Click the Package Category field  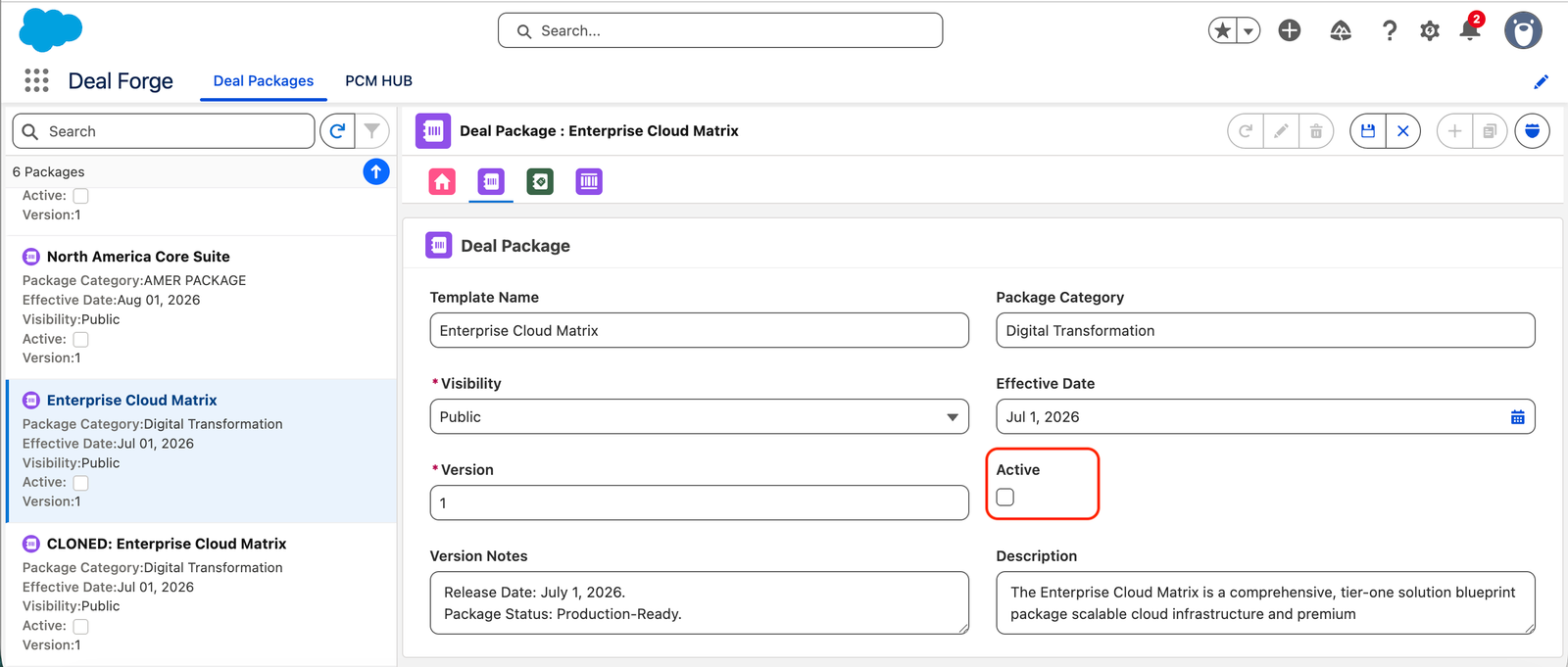click(x=1265, y=330)
